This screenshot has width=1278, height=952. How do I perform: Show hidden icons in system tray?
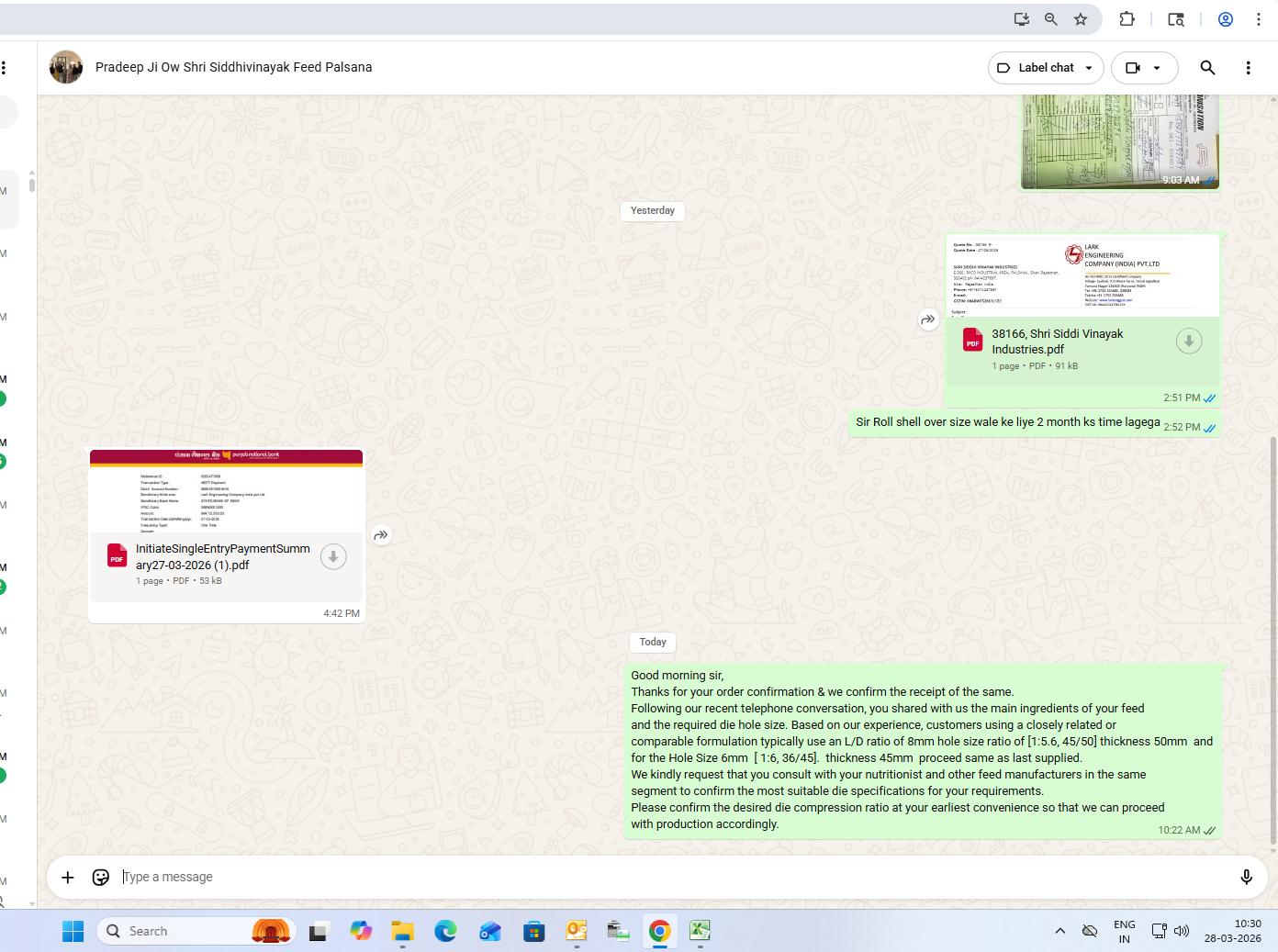1060,931
